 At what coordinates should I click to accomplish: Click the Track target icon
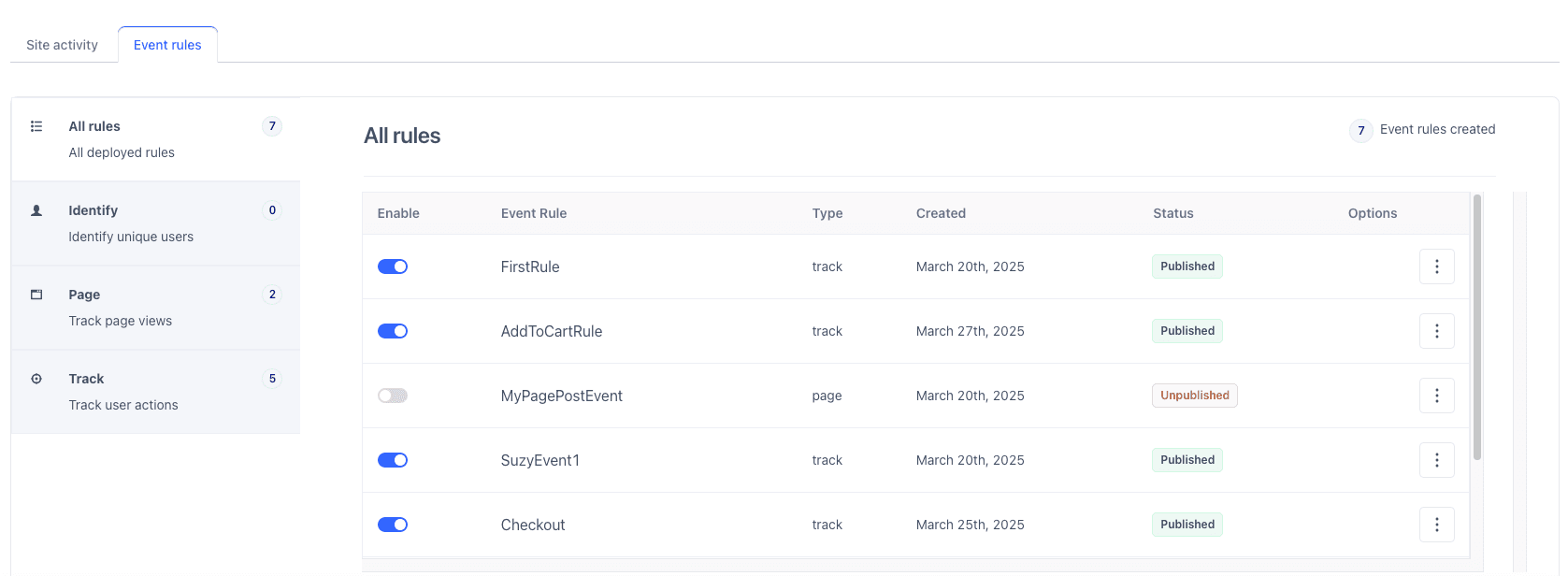point(36,379)
